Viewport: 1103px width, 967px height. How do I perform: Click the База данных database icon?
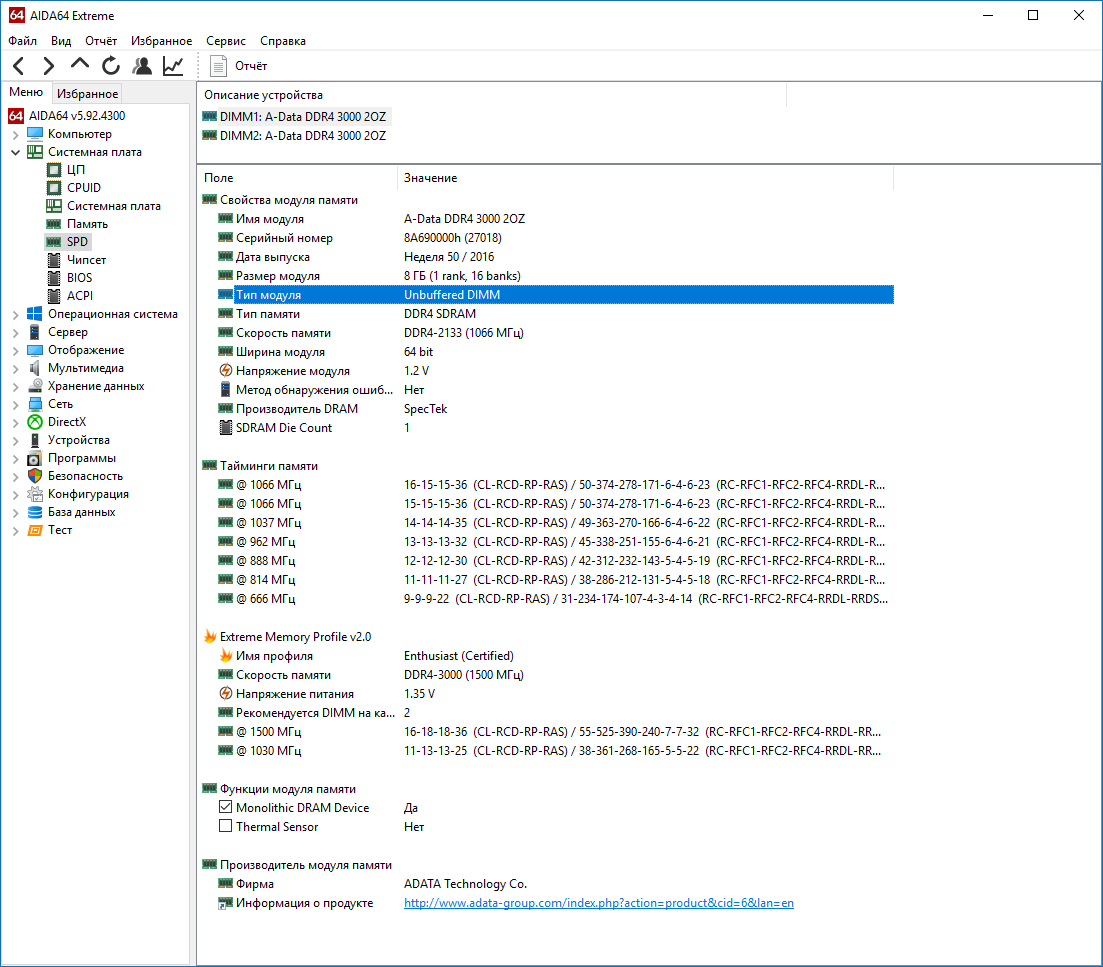[x=35, y=512]
